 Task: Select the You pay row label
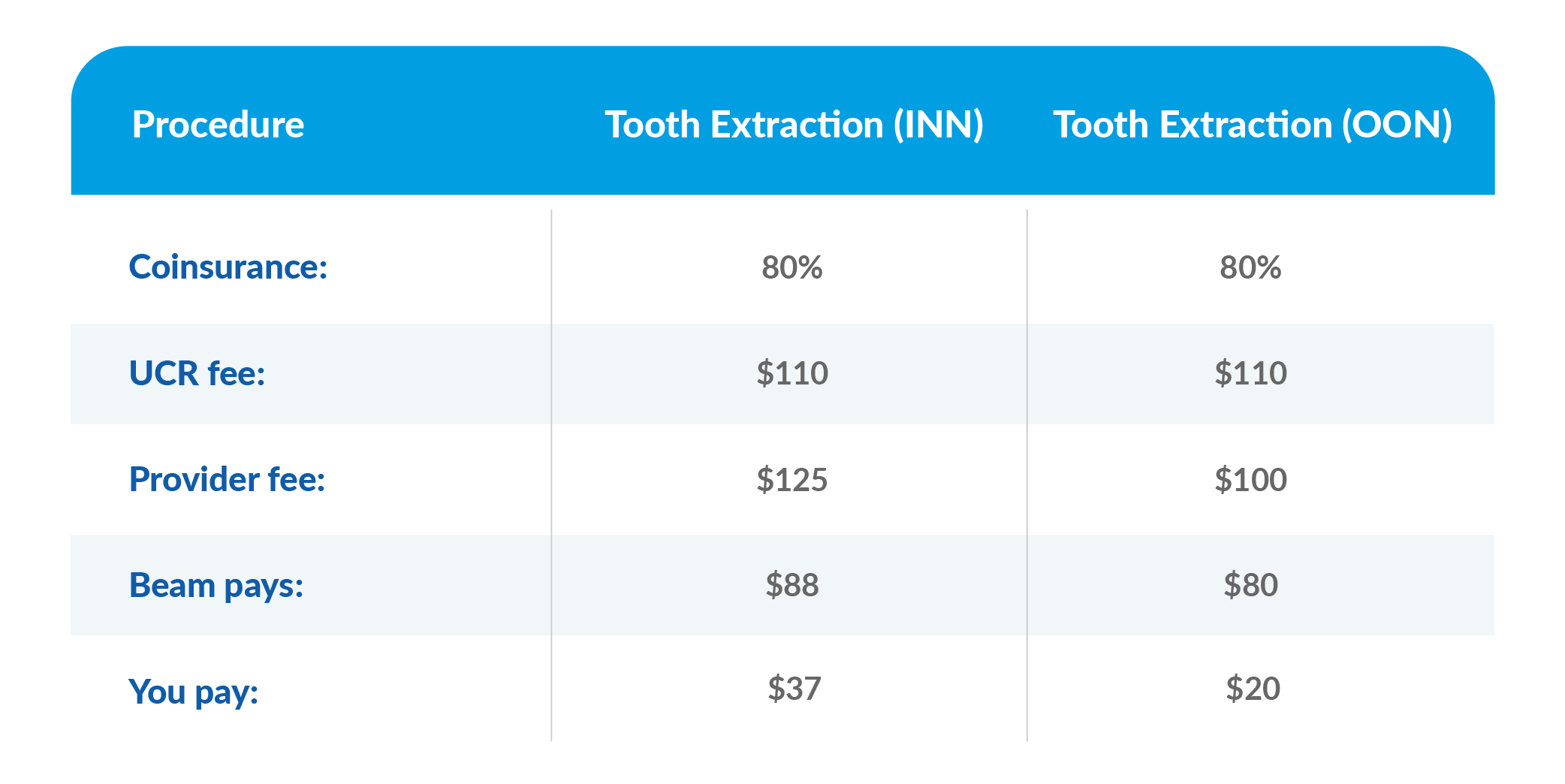[193, 691]
